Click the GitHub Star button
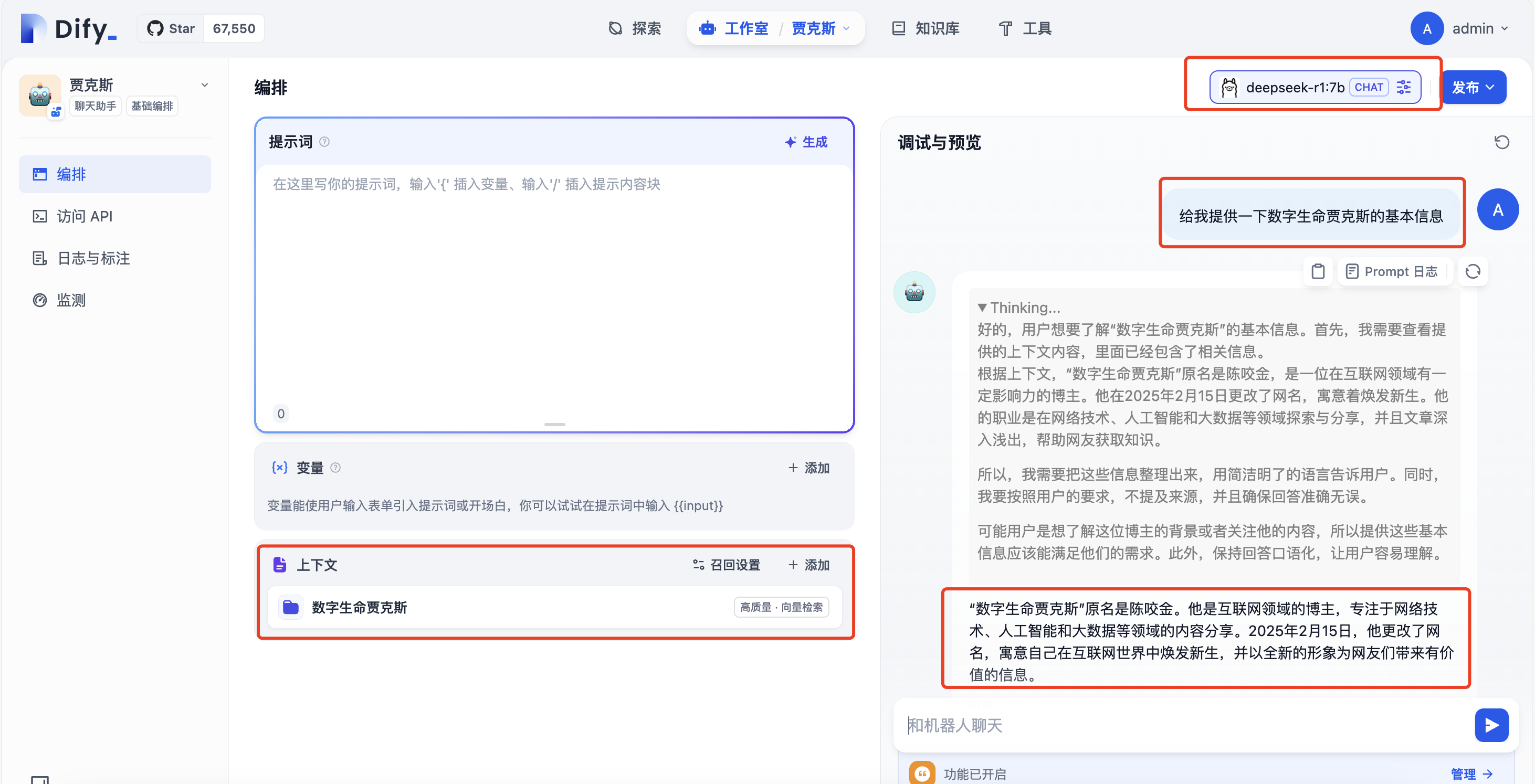Screen dimensions: 1535x784 (x=171, y=28)
